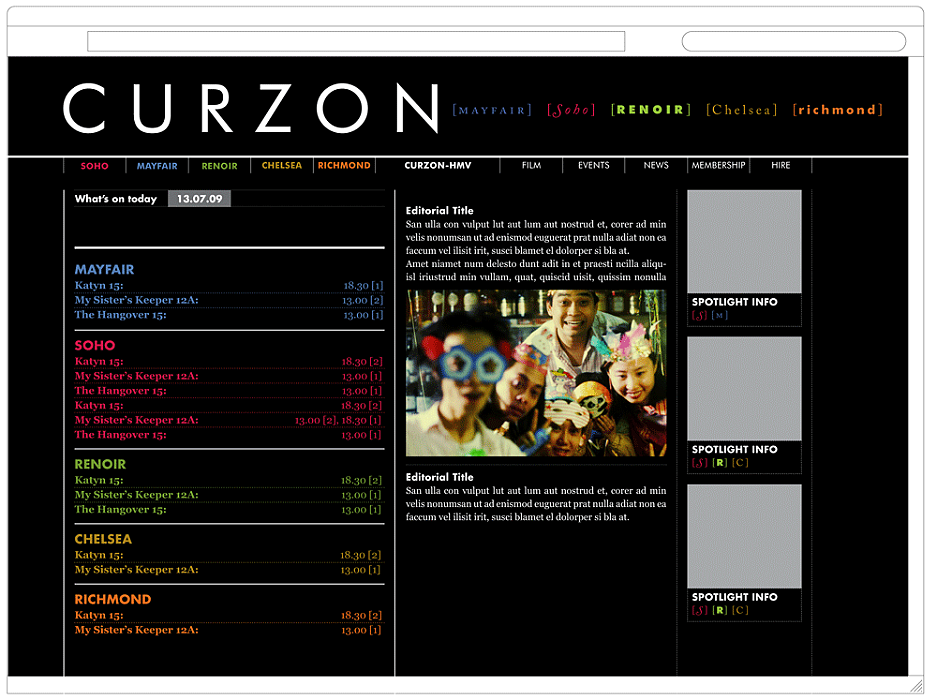Open the SOHO navigation tab
The height and width of the screenshot is (700, 937).
click(94, 166)
